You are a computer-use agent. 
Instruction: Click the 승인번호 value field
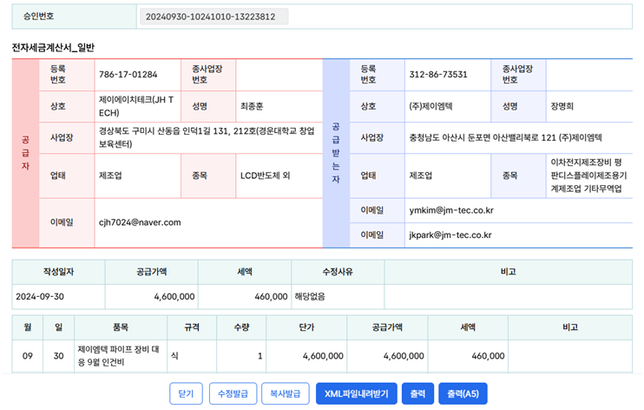tap(212, 17)
